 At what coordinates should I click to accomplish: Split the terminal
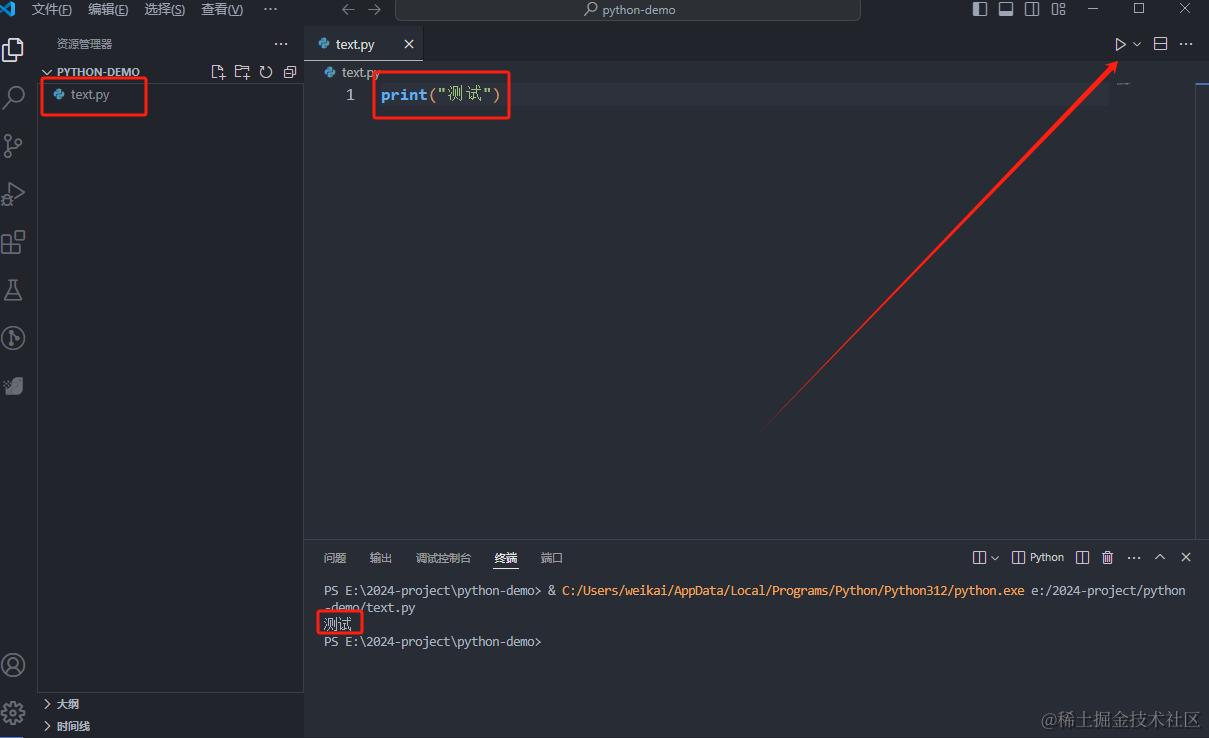[1083, 558]
